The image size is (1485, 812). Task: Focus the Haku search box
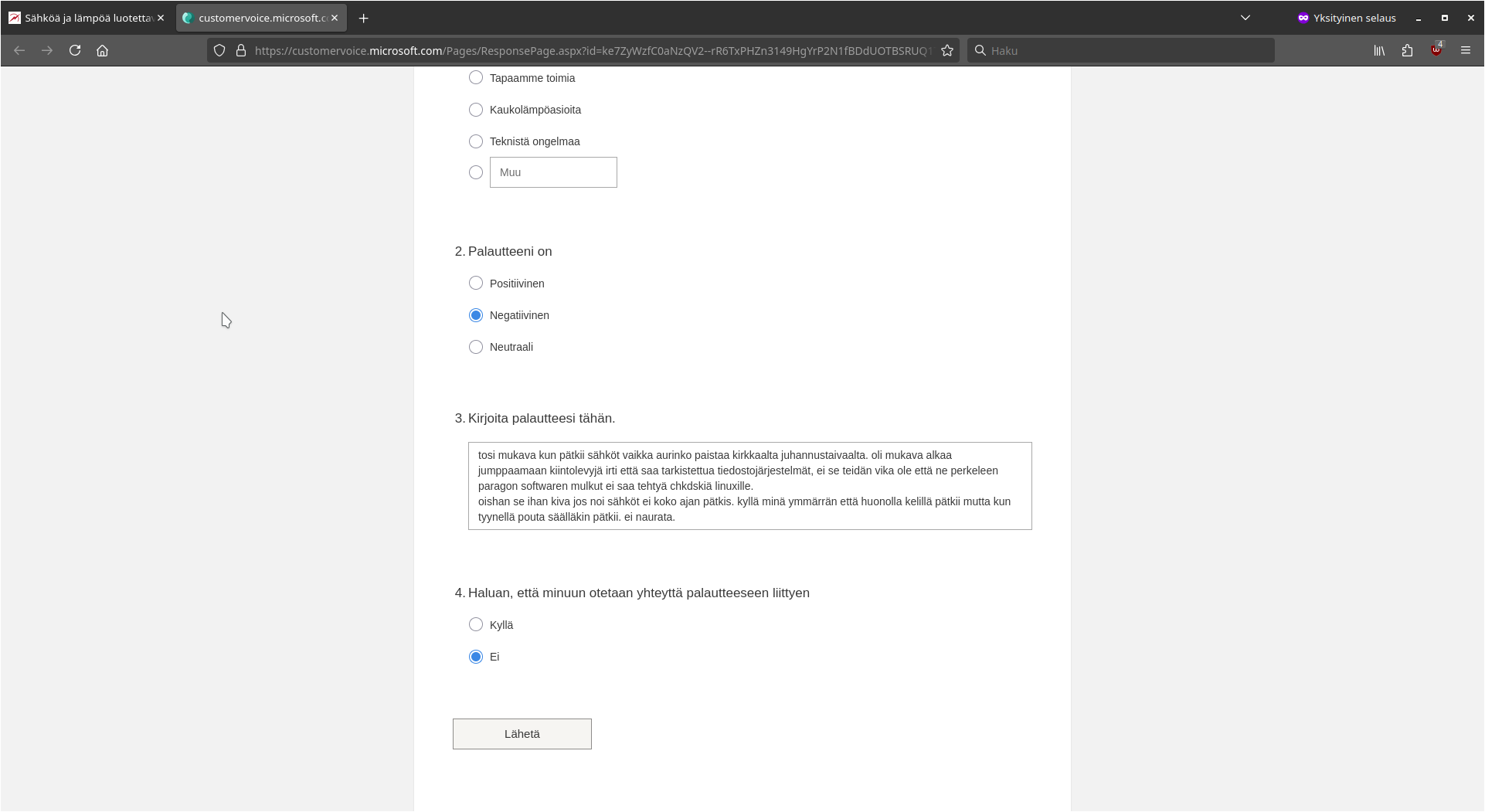click(1121, 50)
